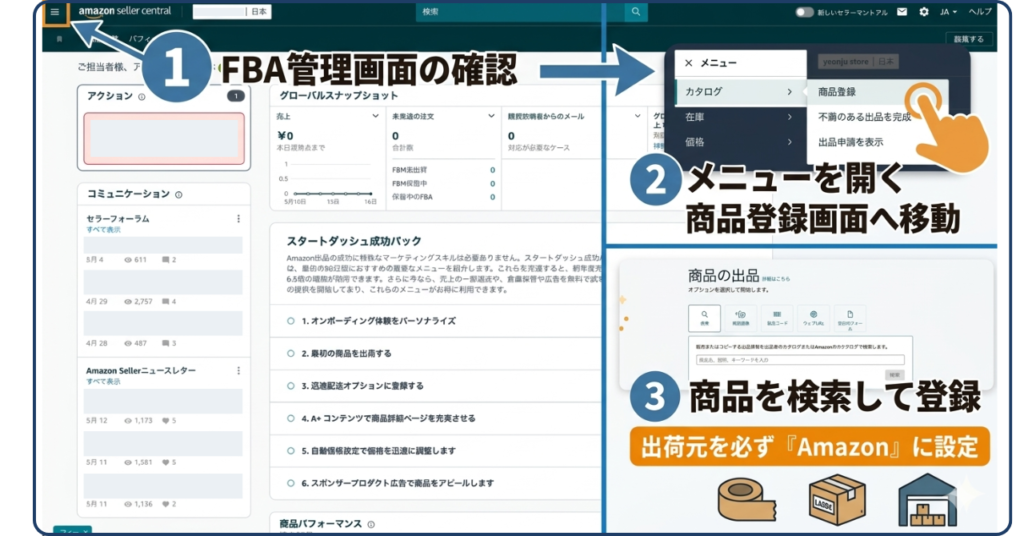This screenshot has width=1024, height=536.
Task: Select the 空白のフォーム document option
Action: click(850, 319)
